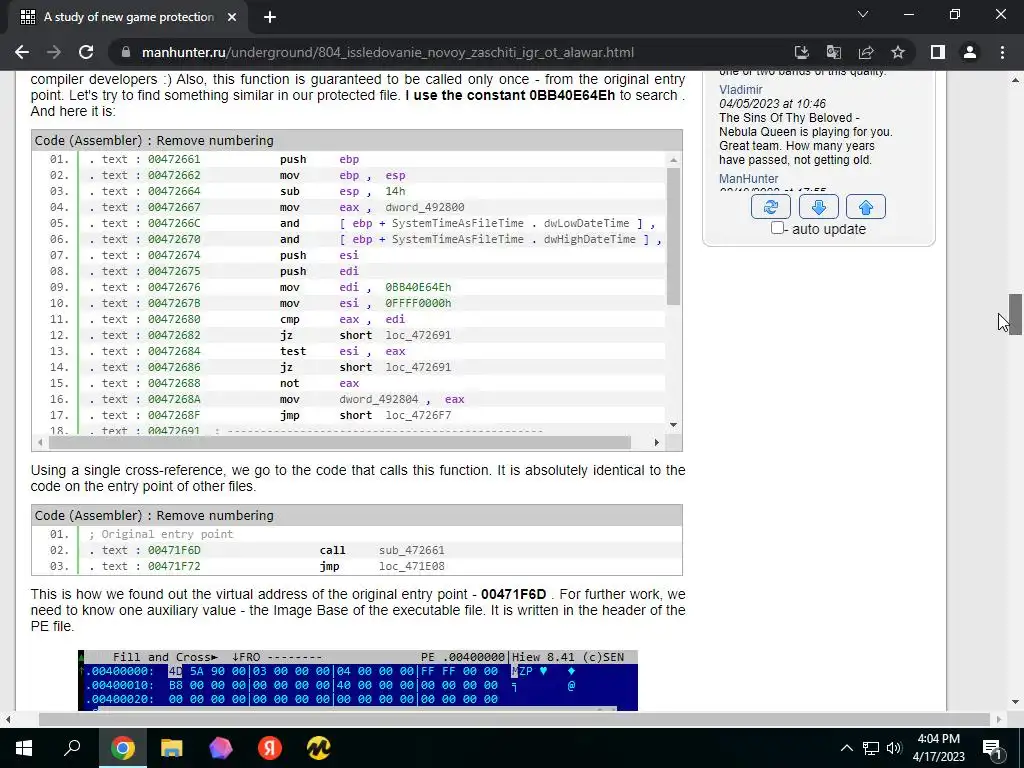Click code block horizontal scrollbar thumb
The image size is (1024, 768).
pos(340,442)
